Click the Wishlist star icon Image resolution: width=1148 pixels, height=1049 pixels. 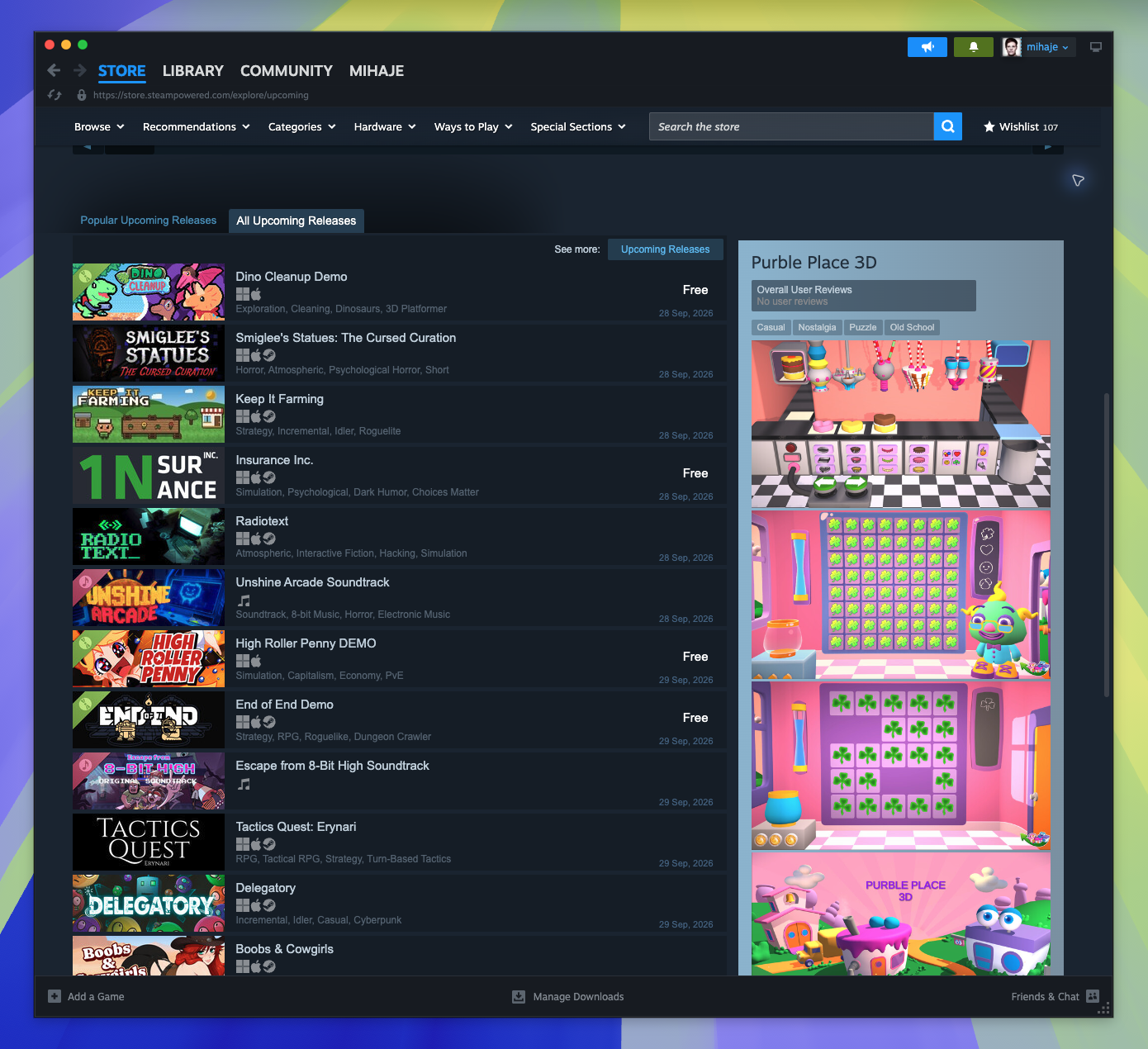click(x=989, y=126)
